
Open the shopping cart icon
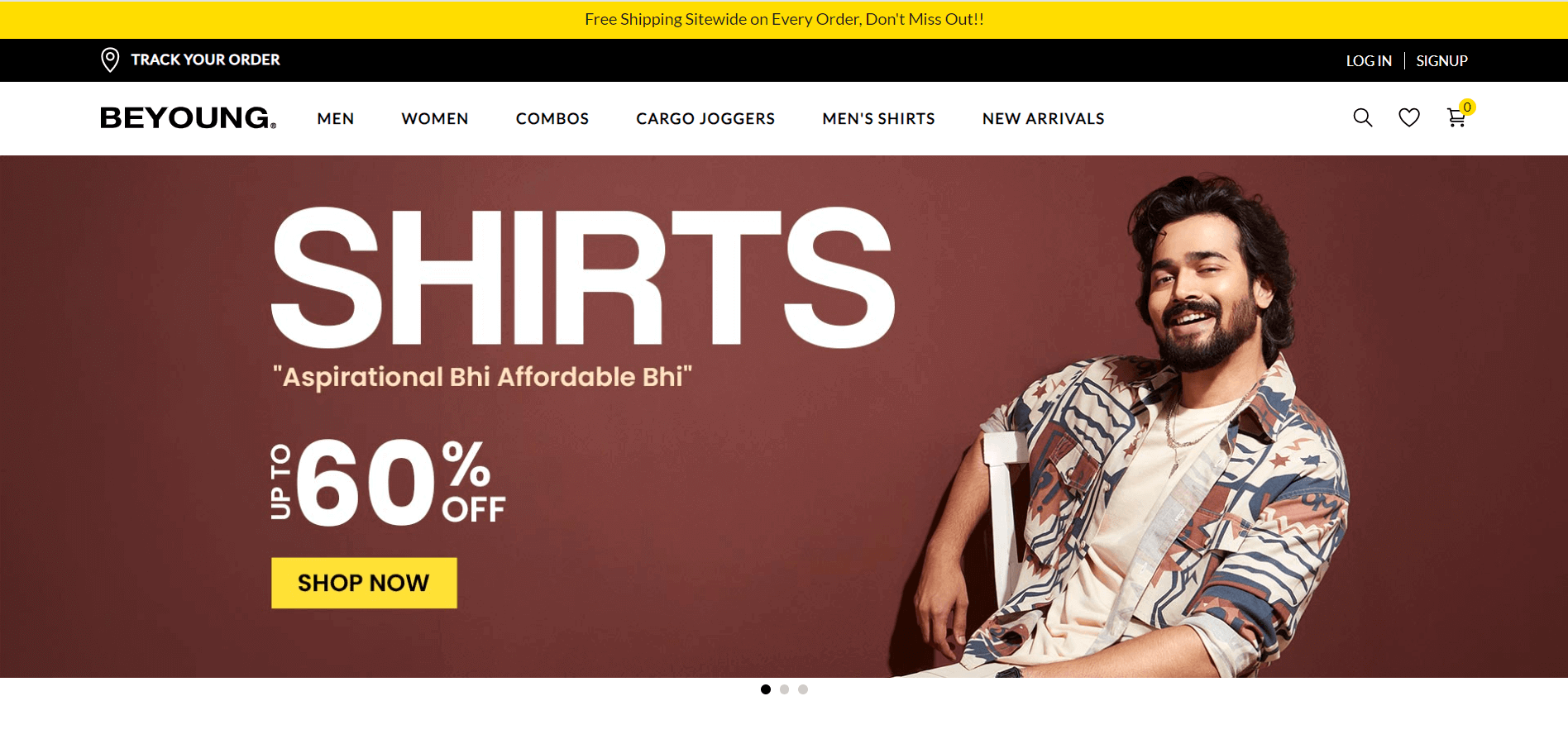[1456, 118]
